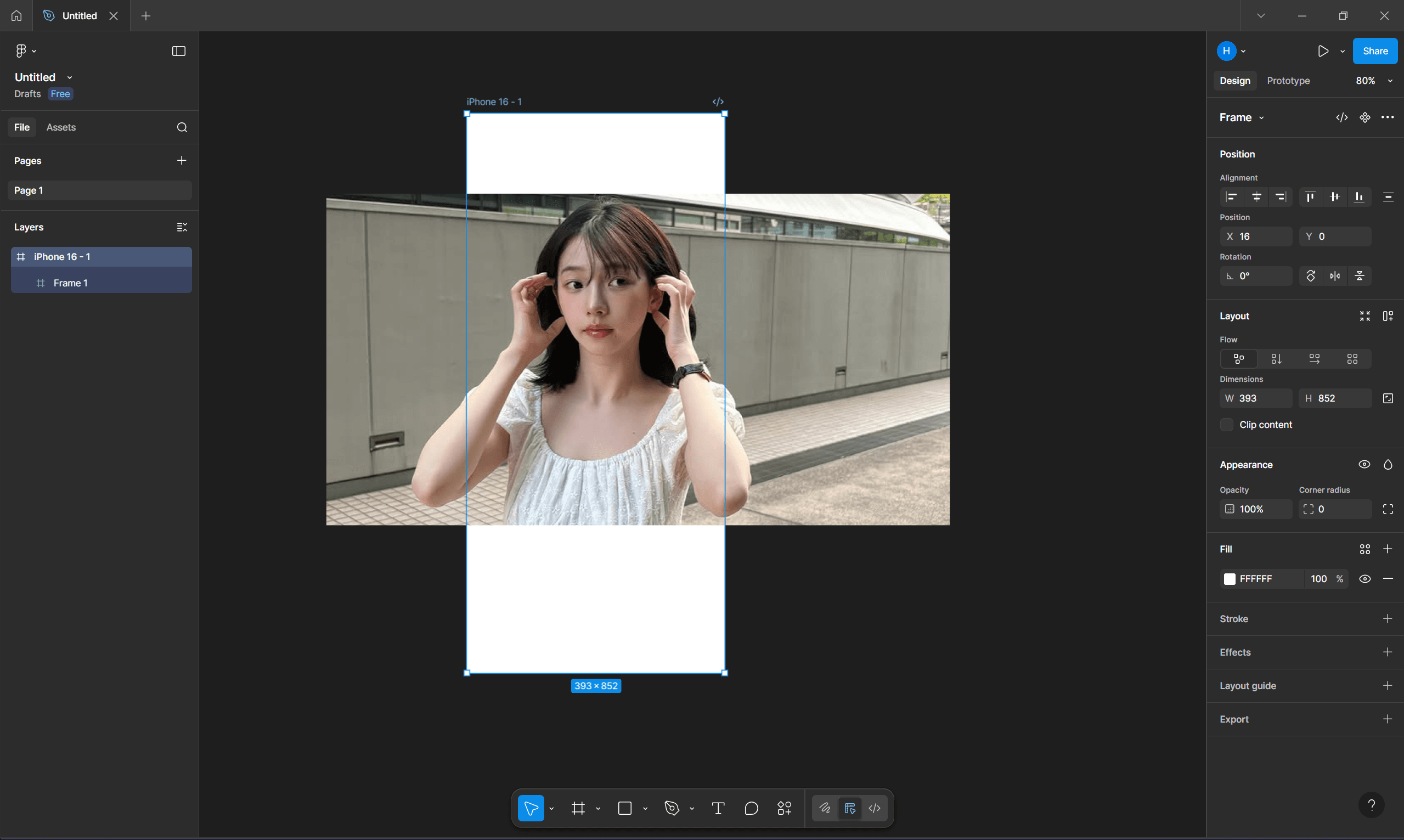Screen dimensions: 1404x840
Task: Click the present play button
Action: point(1322,51)
